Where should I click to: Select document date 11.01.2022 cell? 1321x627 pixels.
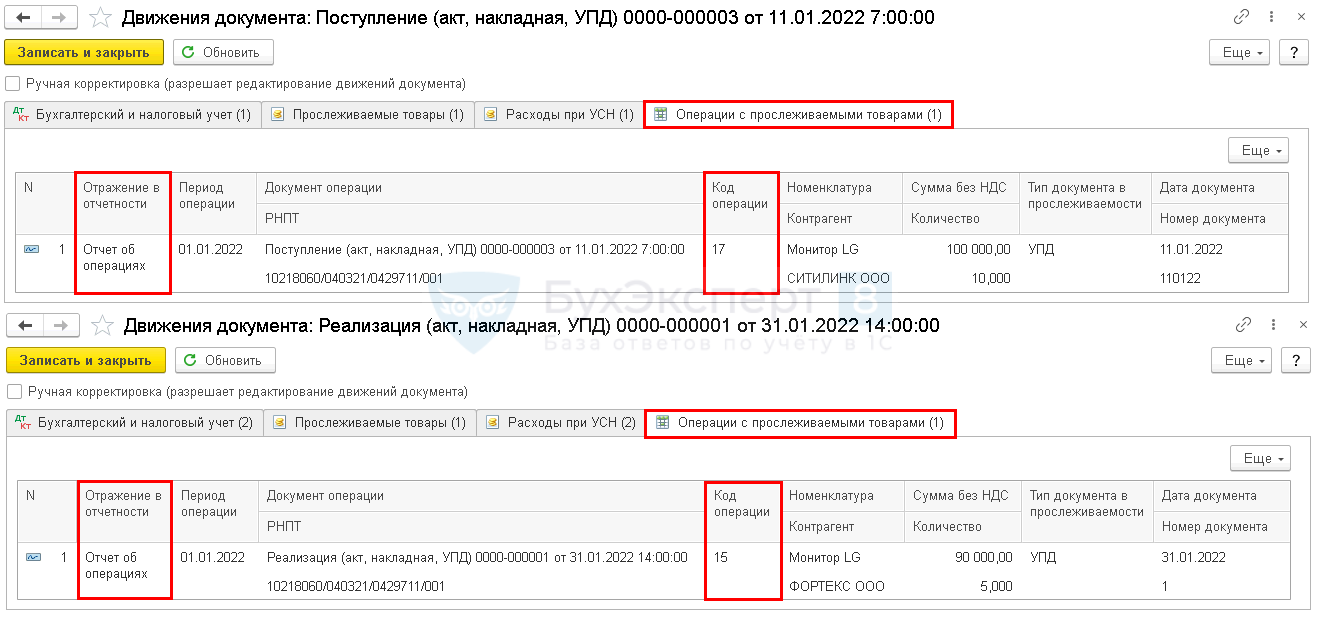[1220, 250]
